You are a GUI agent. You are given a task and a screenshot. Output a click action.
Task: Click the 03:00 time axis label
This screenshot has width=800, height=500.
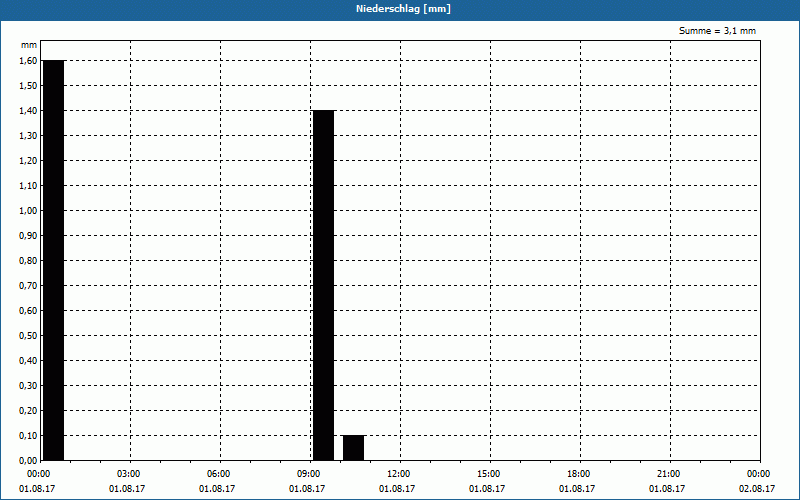pos(129,474)
